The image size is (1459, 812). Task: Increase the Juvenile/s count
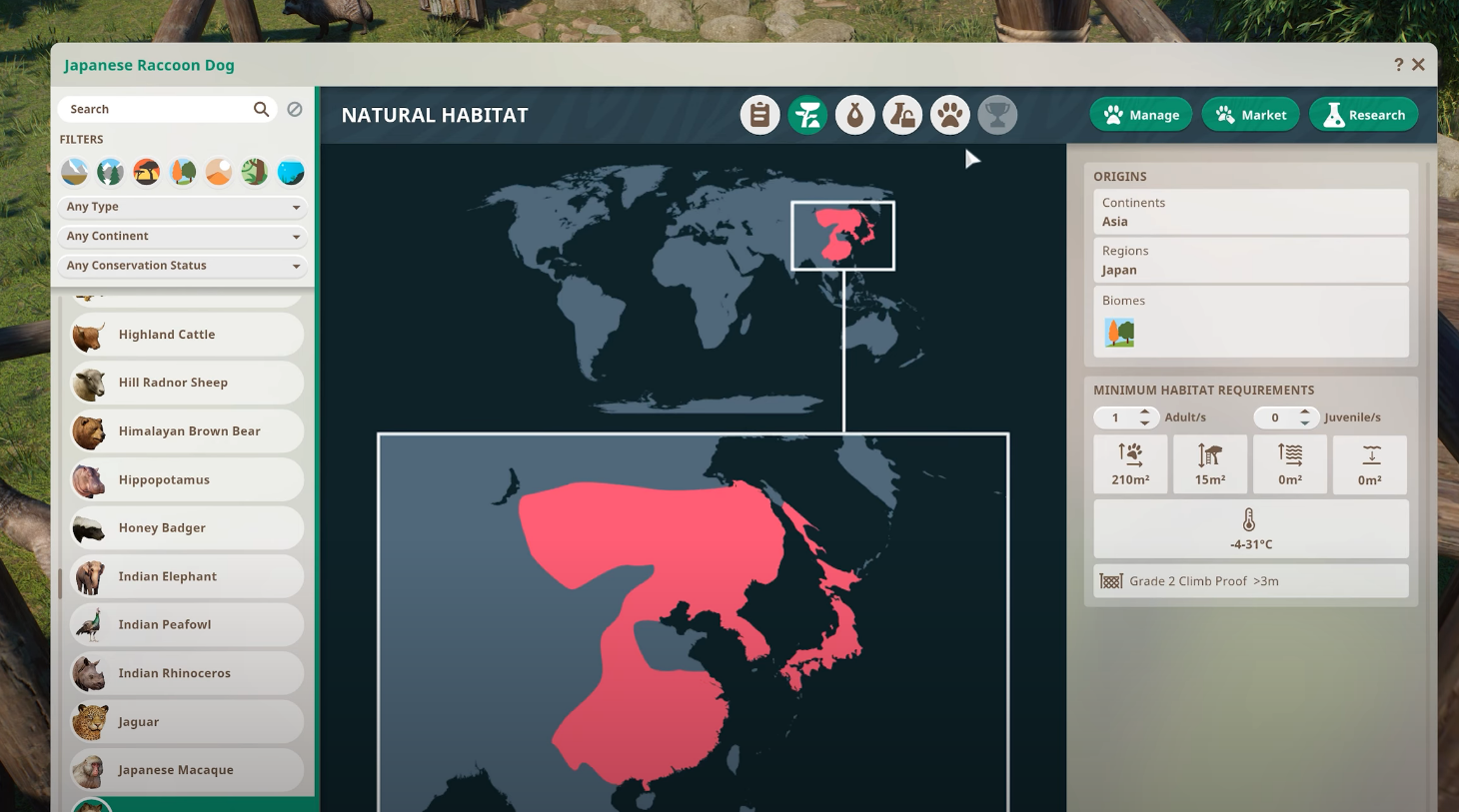click(x=1305, y=412)
